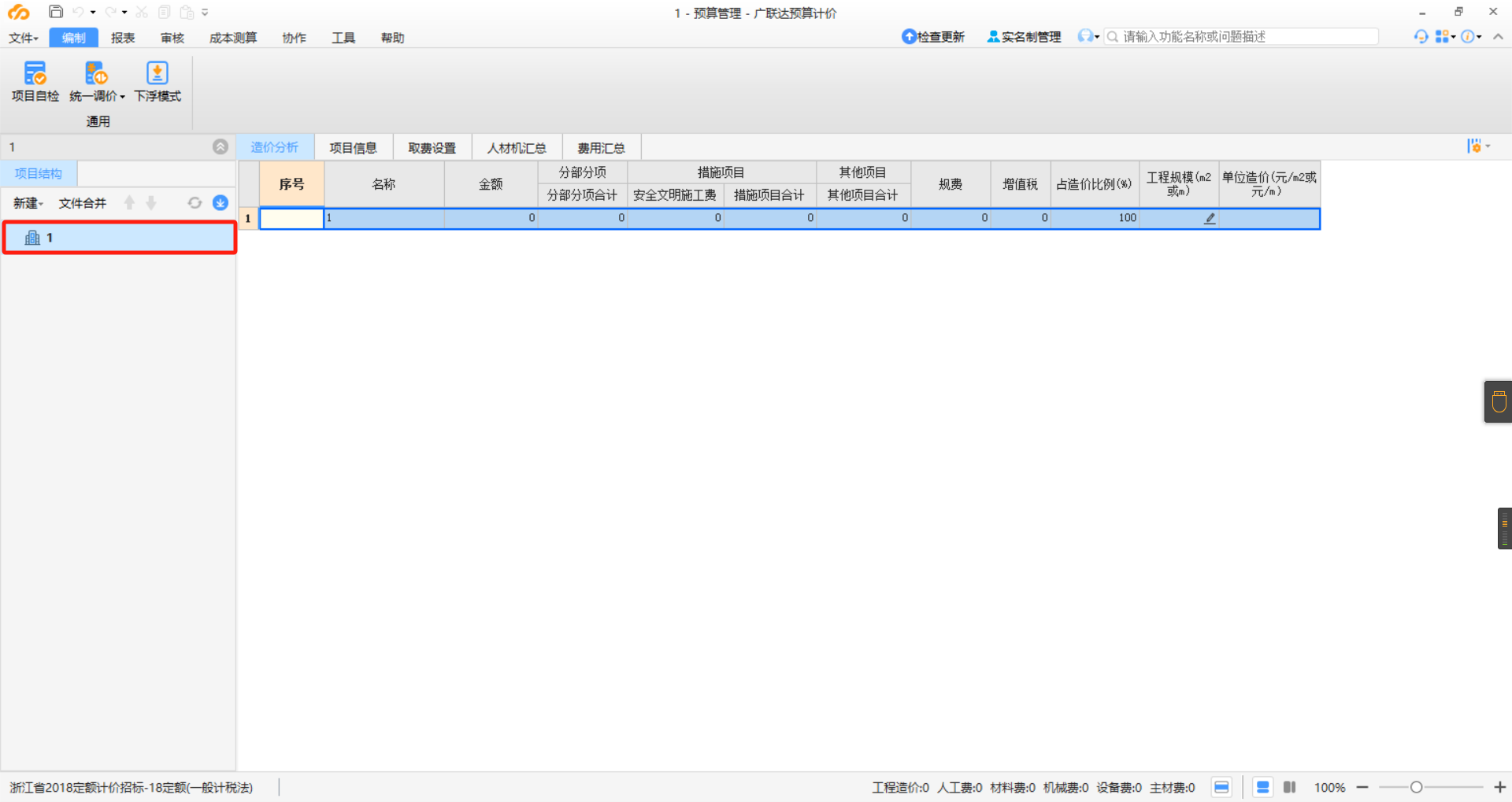Open the redo history dropdown arrow
Screen dimensions: 1512x802
tap(124, 13)
